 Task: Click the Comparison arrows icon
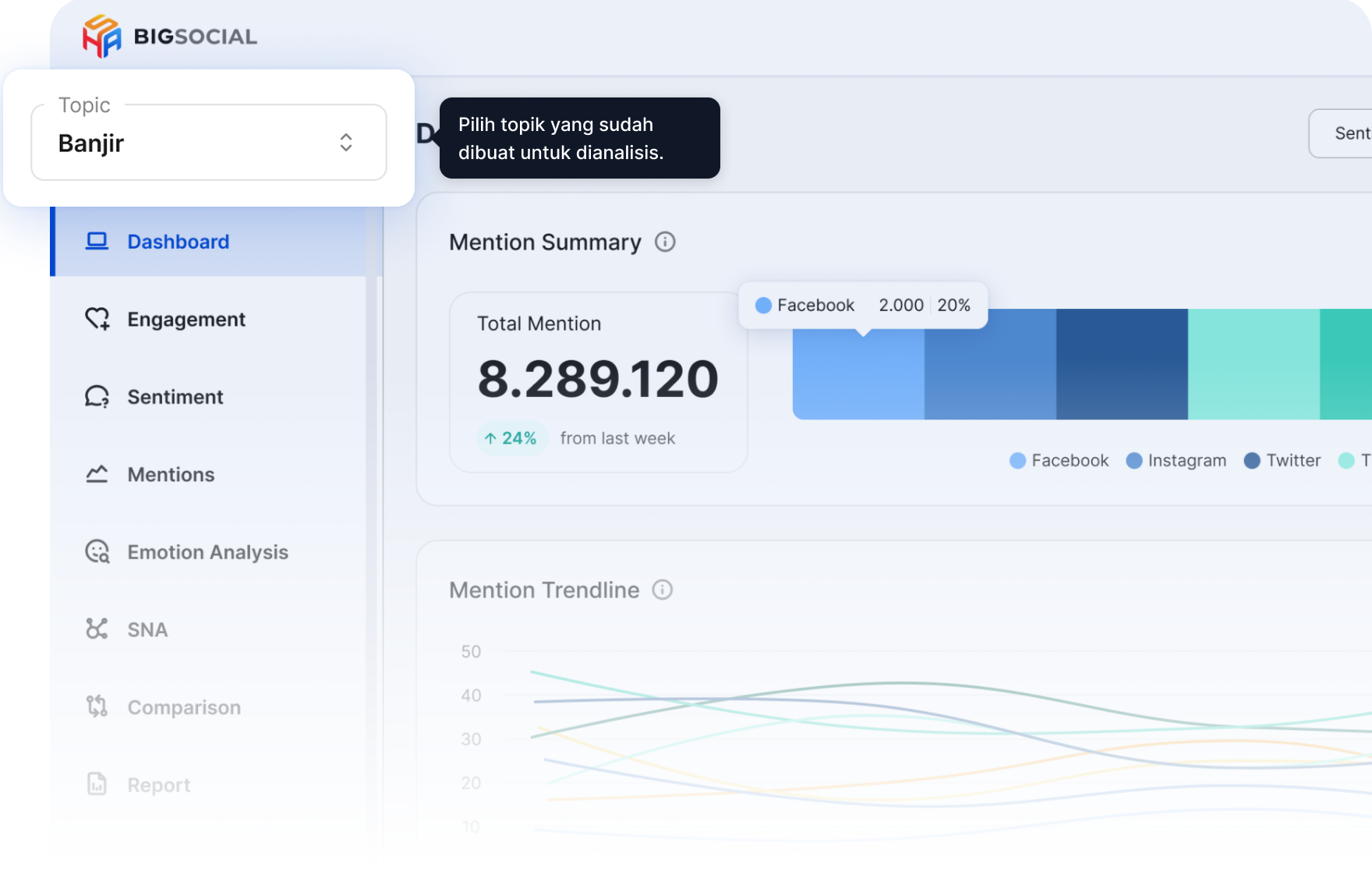click(x=97, y=707)
